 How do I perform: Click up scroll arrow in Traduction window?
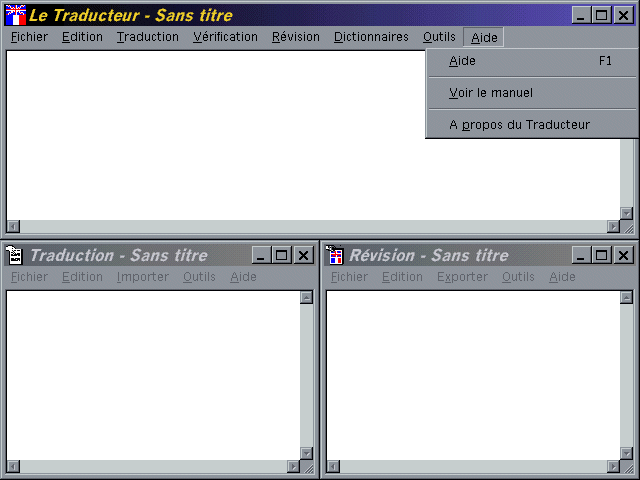tap(307, 297)
